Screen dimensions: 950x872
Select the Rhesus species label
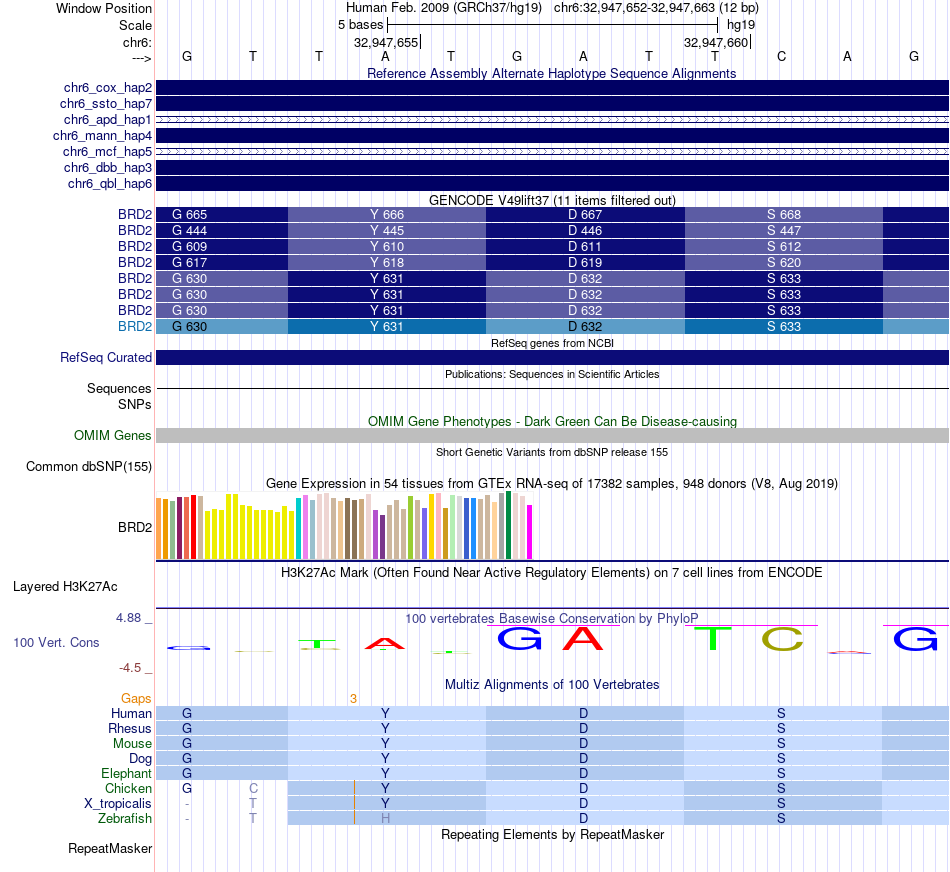point(130,728)
